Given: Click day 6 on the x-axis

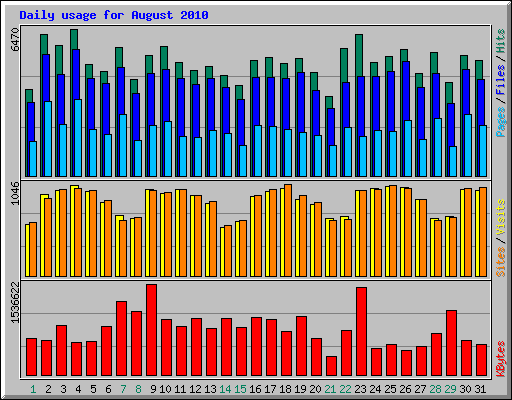Looking at the screenshot, I should 108,389.
